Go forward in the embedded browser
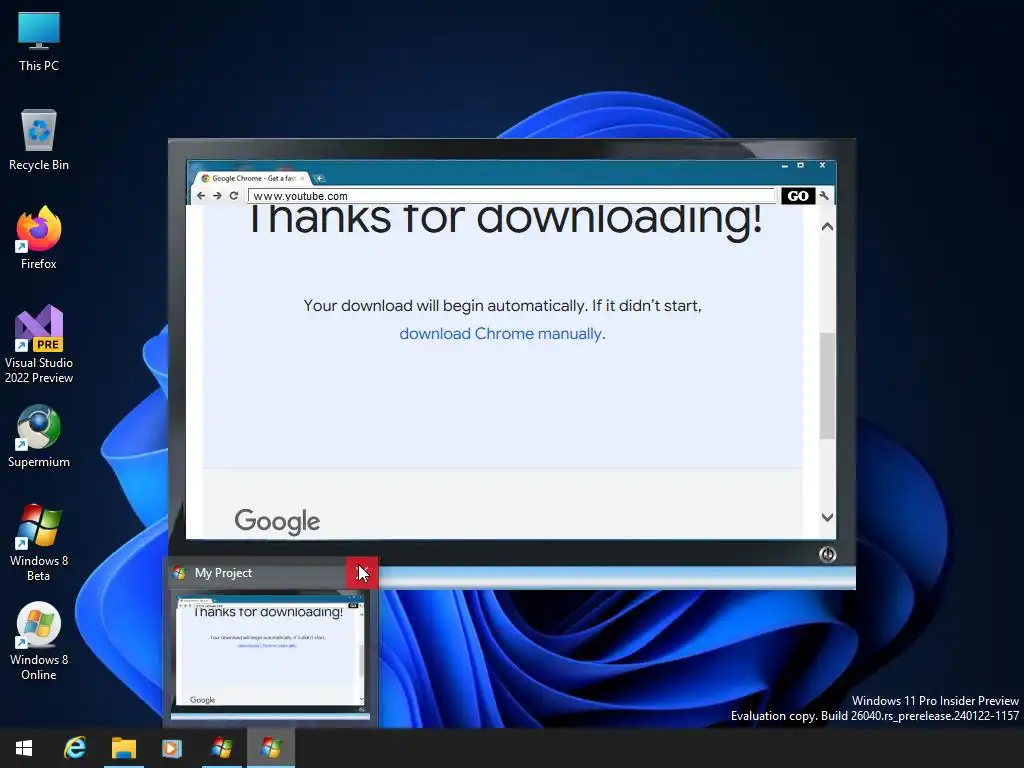 tap(217, 195)
